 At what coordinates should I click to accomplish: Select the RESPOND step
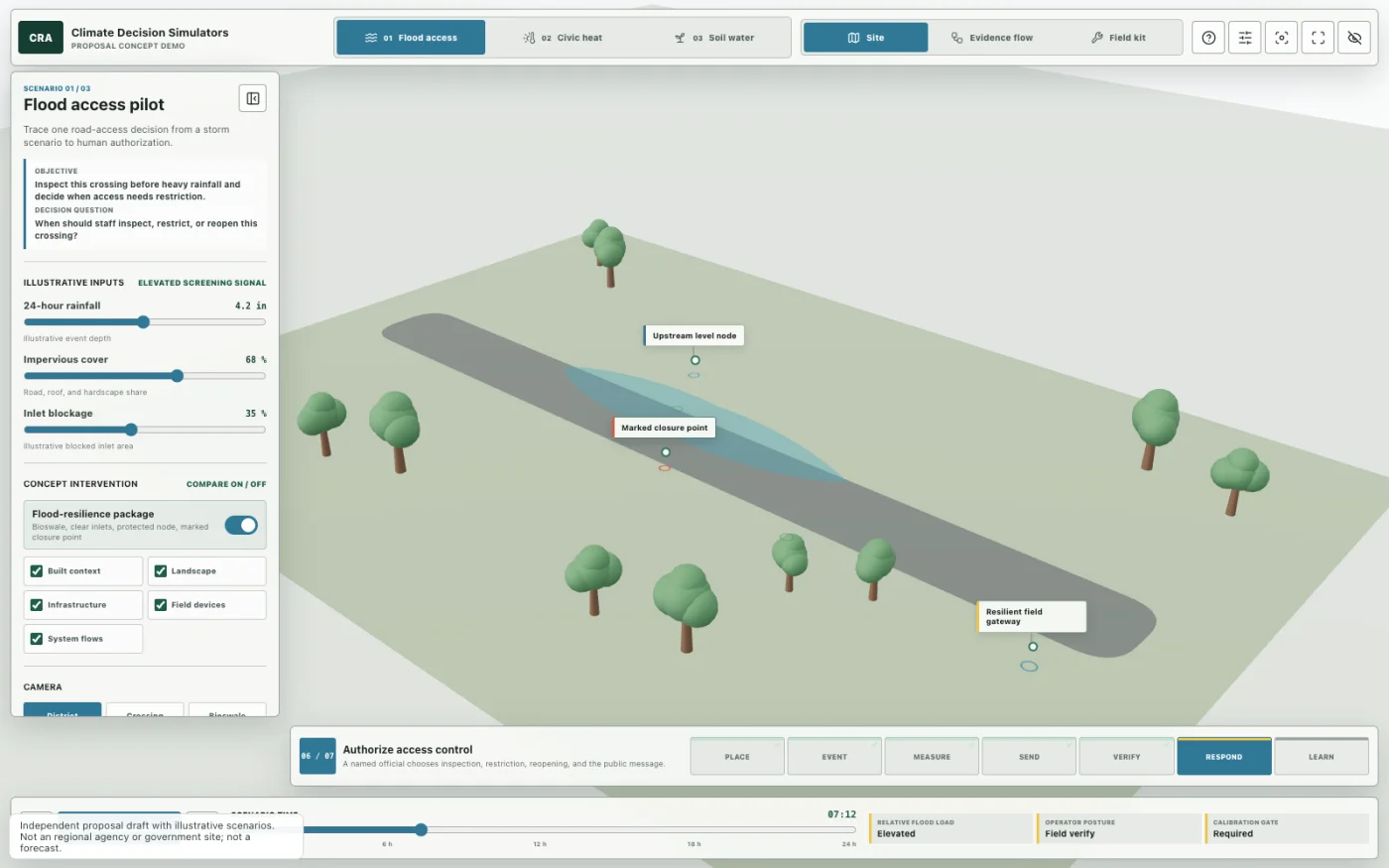click(x=1223, y=756)
